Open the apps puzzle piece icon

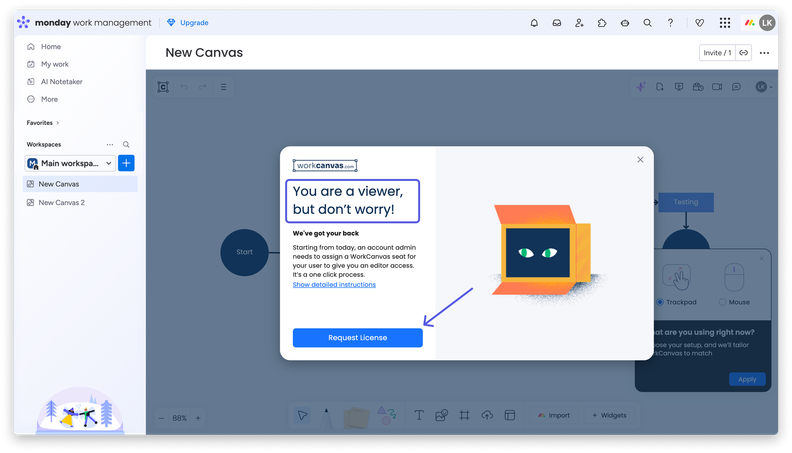[x=602, y=23]
